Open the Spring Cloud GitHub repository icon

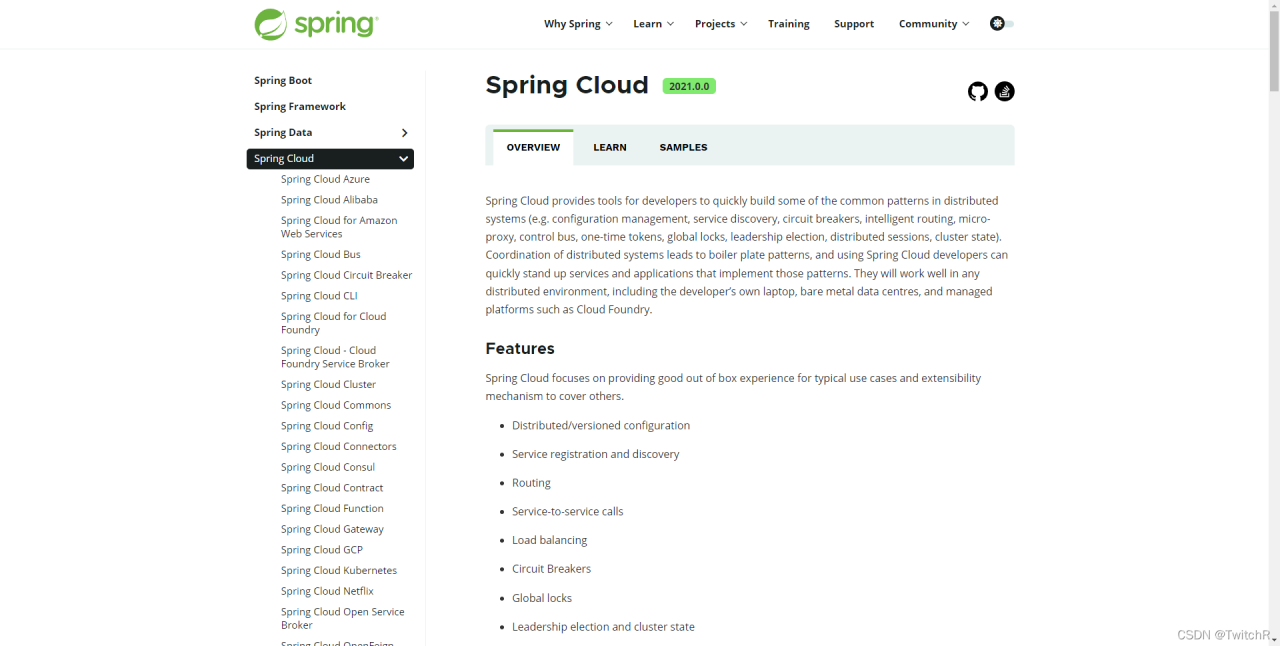point(978,92)
